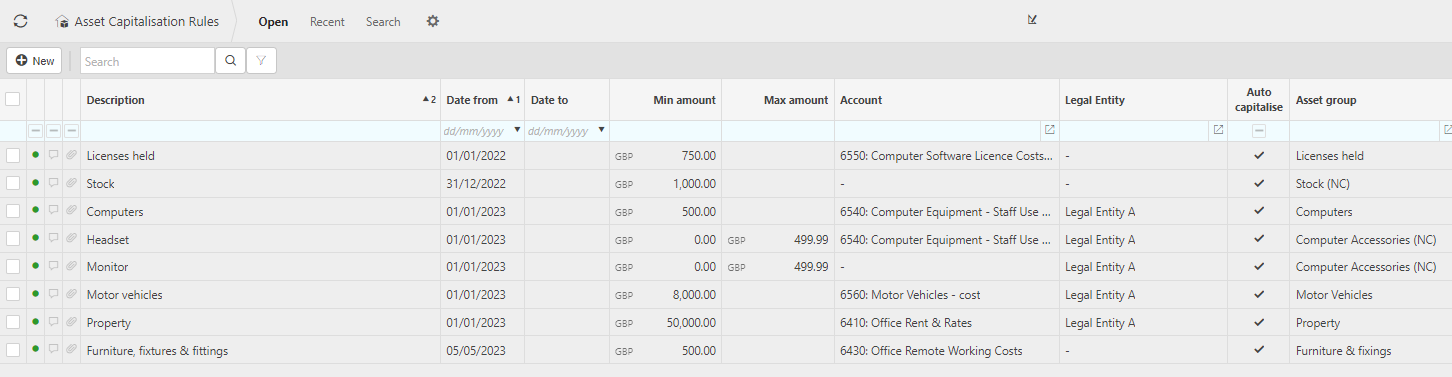The width and height of the screenshot is (1452, 377).
Task: Open the settings gear icon
Action: (x=433, y=21)
